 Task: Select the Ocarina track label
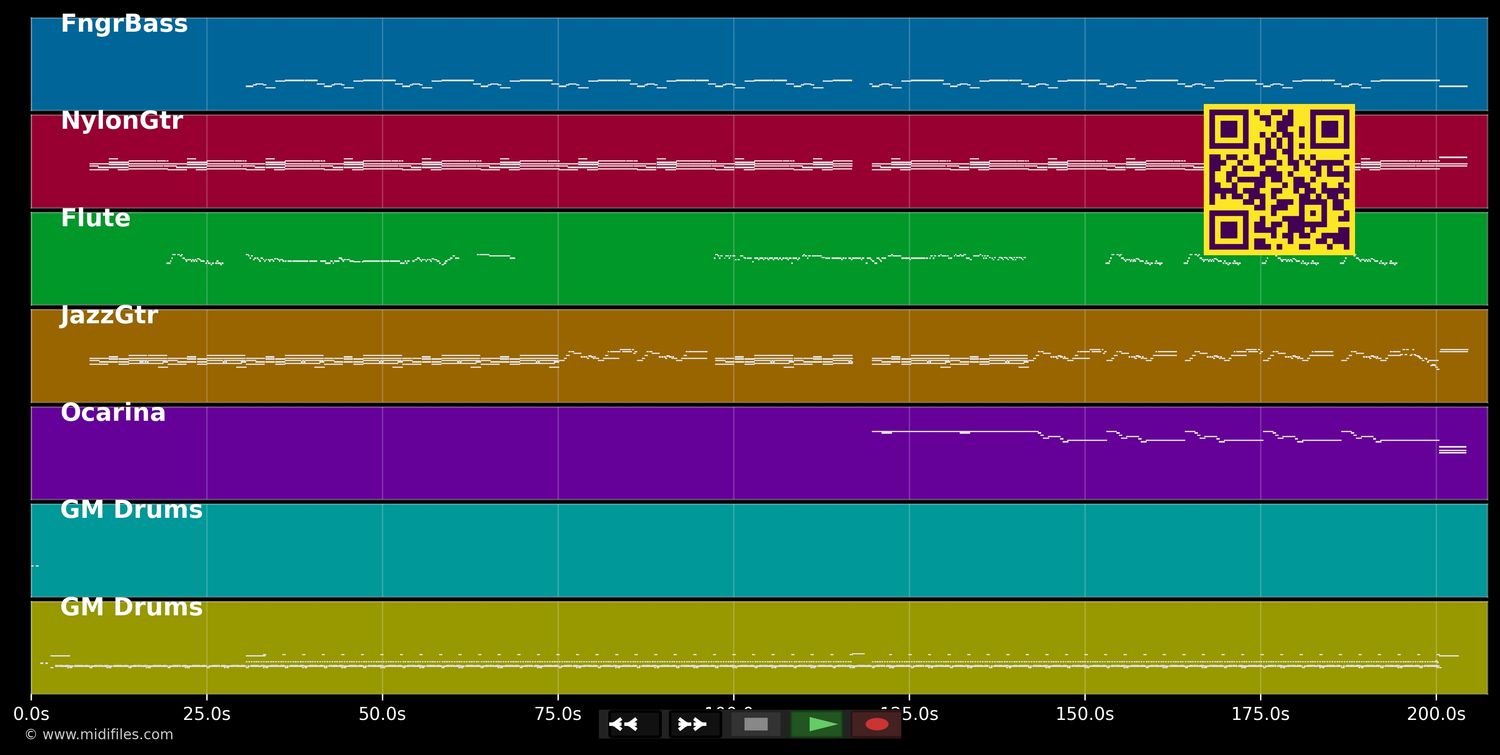[112, 411]
